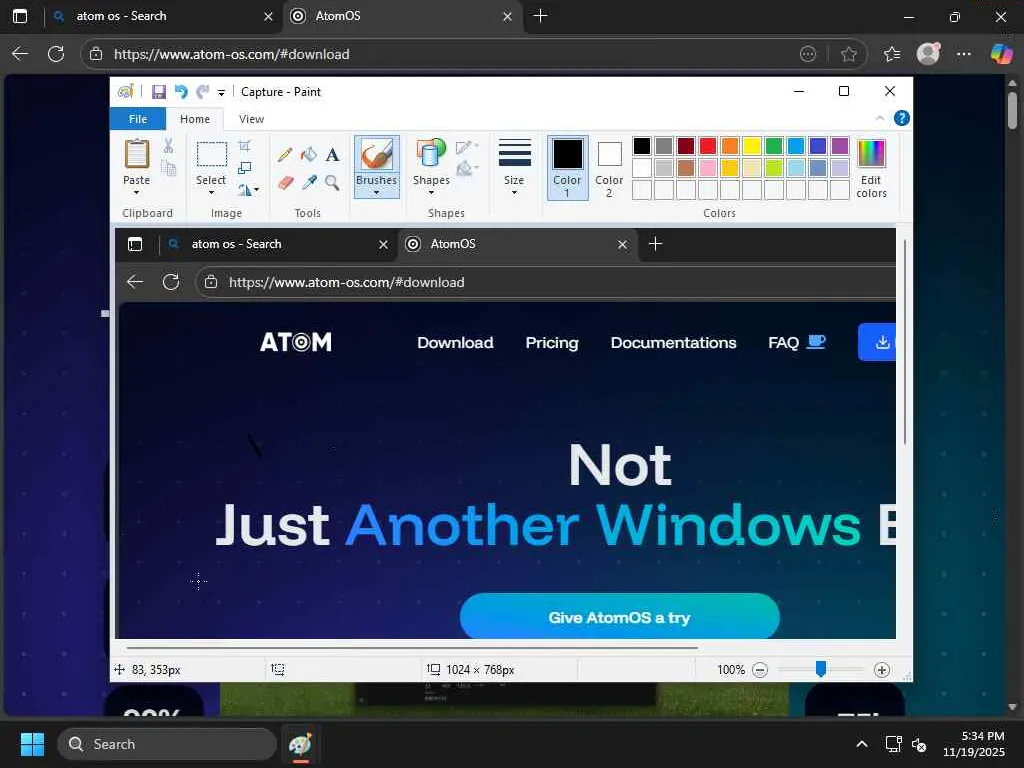The width and height of the screenshot is (1024, 768).
Task: Switch to the Home ribbon tab
Action: tap(195, 119)
